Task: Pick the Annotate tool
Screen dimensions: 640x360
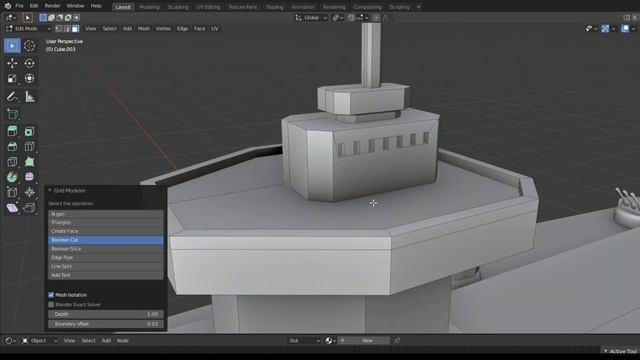Action: tap(12, 97)
